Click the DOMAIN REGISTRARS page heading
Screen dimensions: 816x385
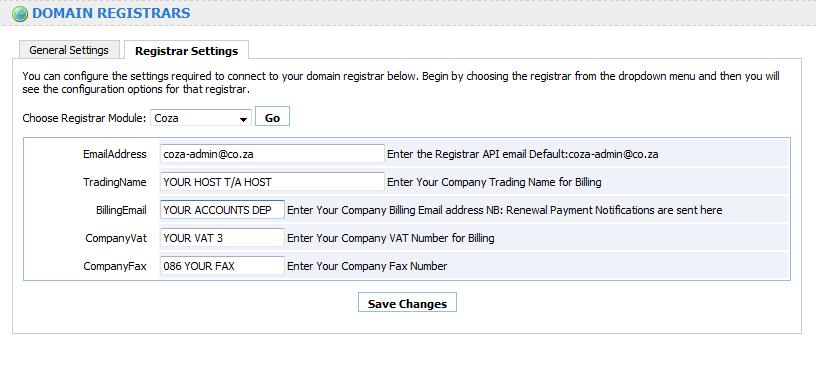111,14
